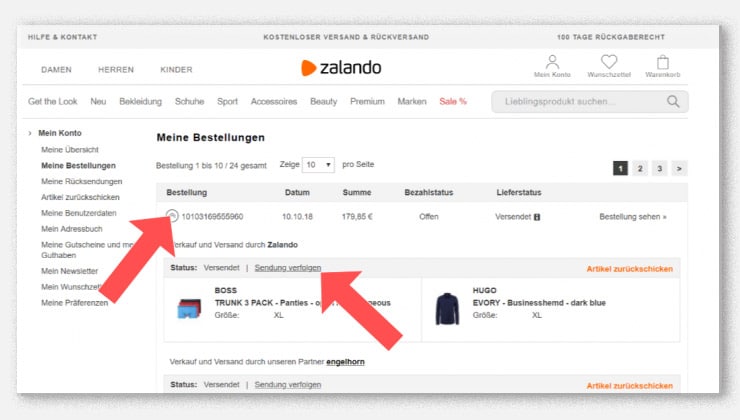Click Bestellung sehen link
The height and width of the screenshot is (420, 740).
632,216
